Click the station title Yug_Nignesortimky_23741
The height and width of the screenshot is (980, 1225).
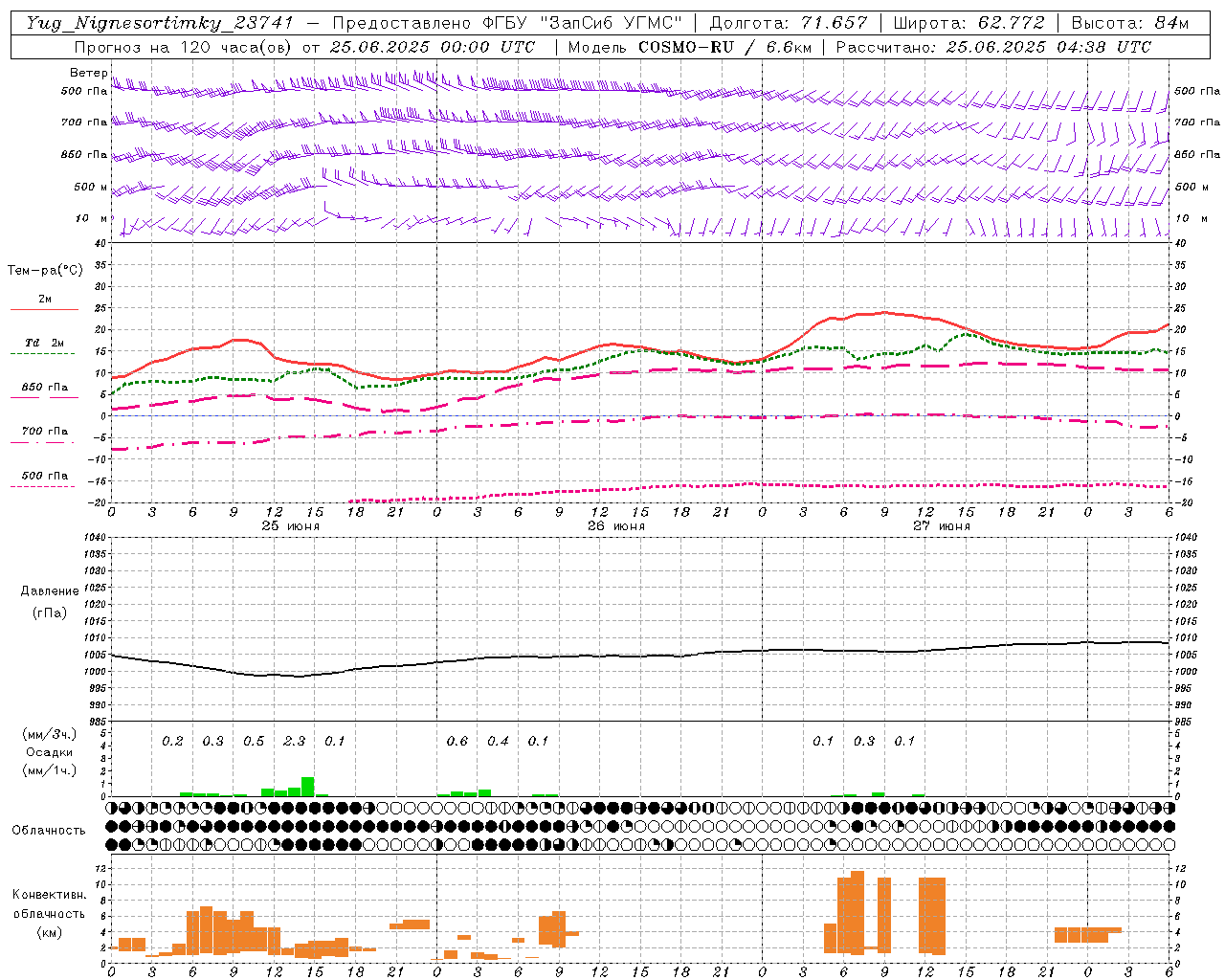[159, 23]
